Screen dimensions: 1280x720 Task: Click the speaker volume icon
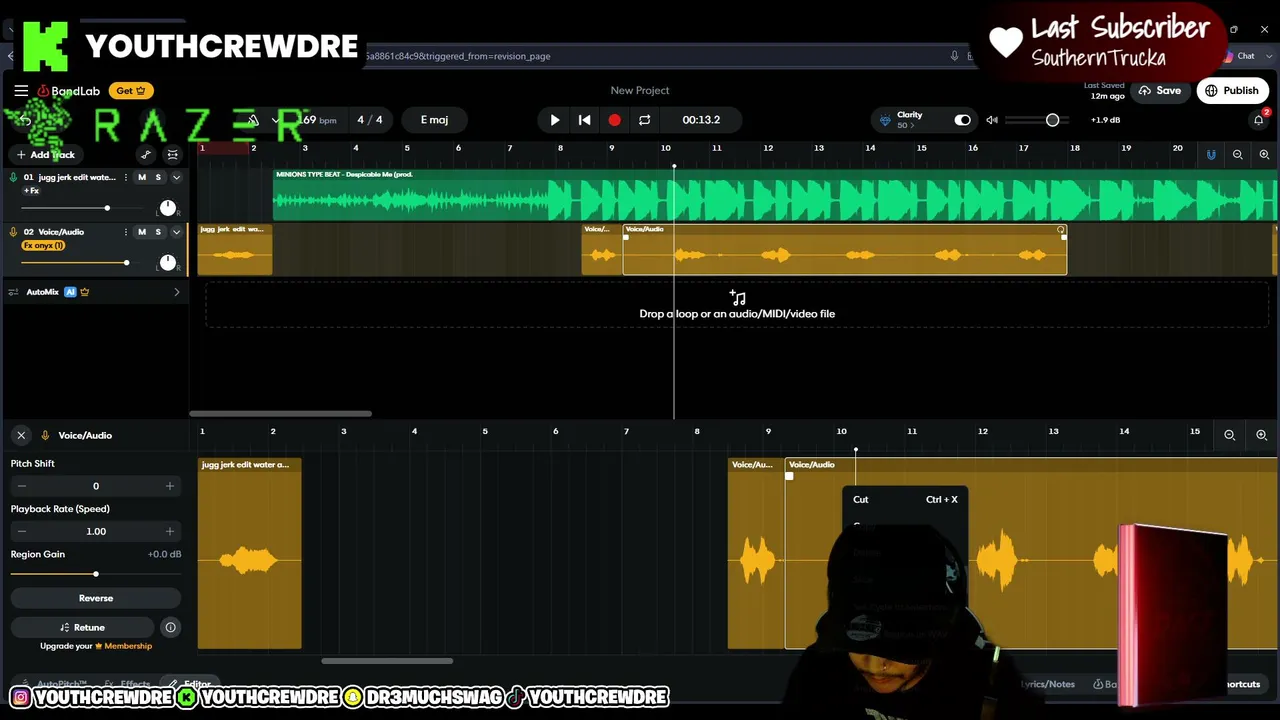pyautogui.click(x=992, y=120)
